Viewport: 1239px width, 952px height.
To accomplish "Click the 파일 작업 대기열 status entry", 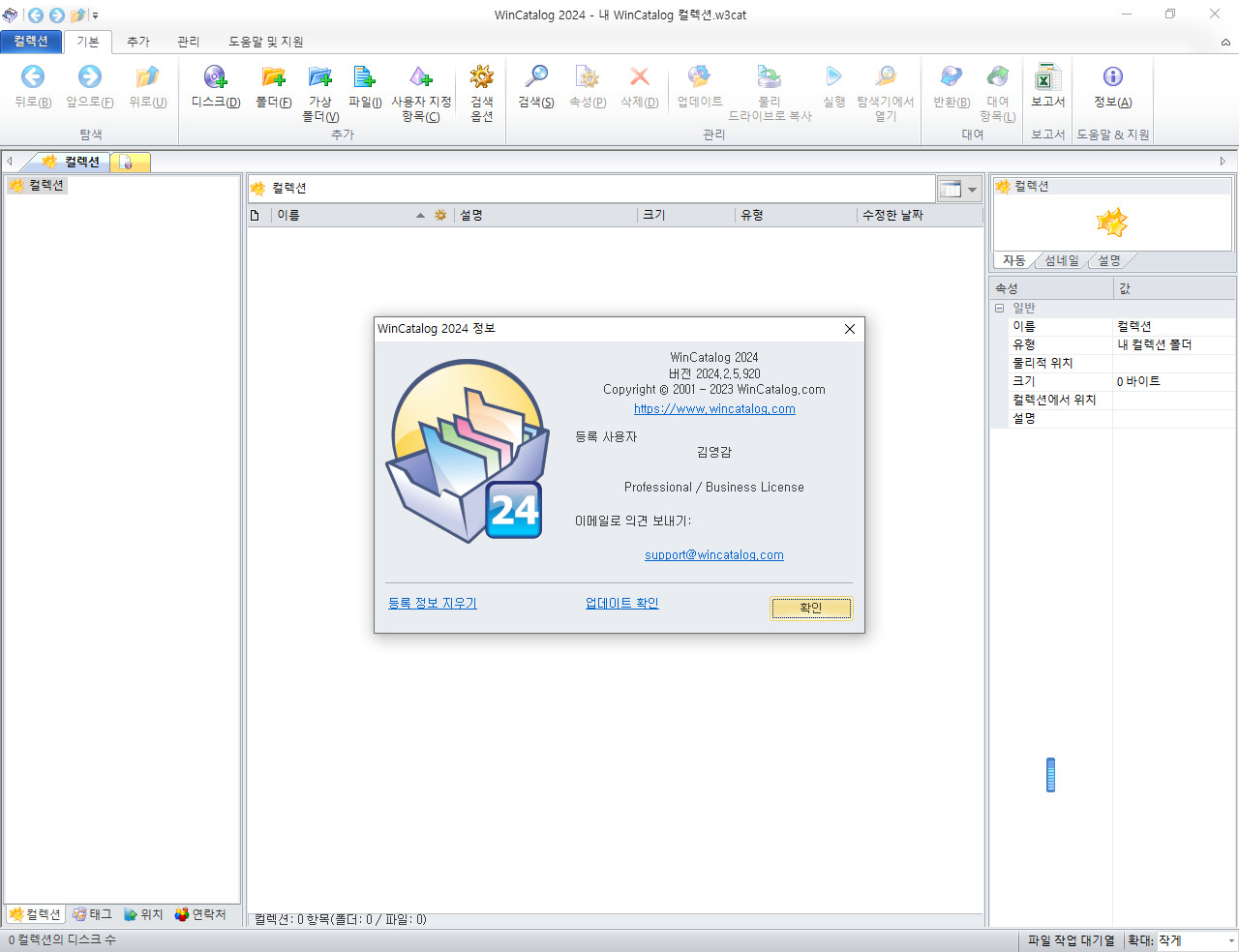I will 1072,940.
